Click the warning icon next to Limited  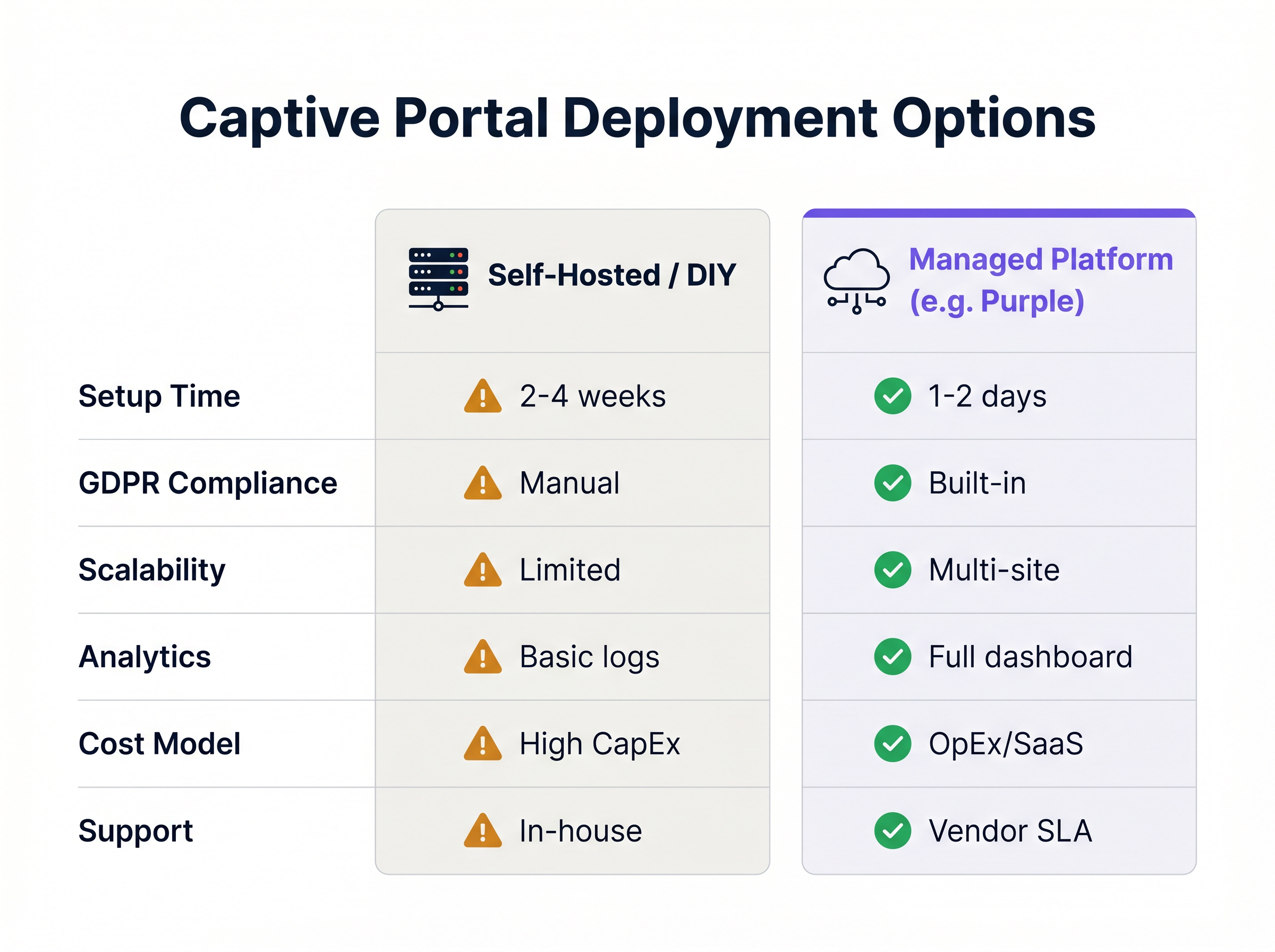coord(482,571)
